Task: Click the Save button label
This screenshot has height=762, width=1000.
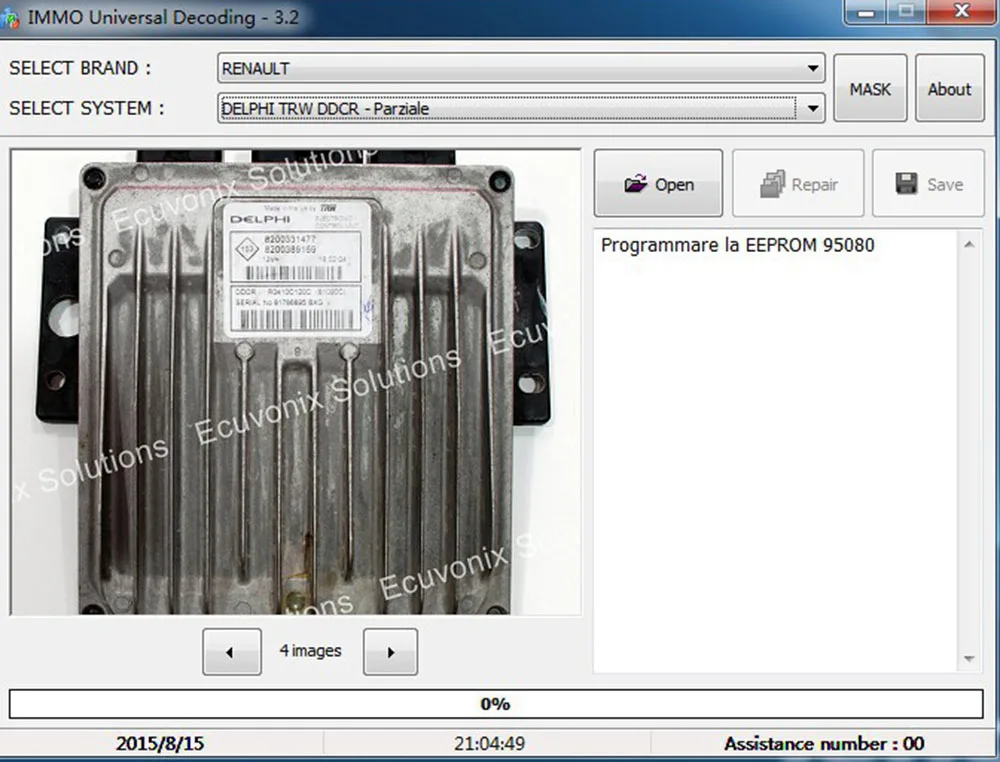Action: pyautogui.click(x=945, y=185)
